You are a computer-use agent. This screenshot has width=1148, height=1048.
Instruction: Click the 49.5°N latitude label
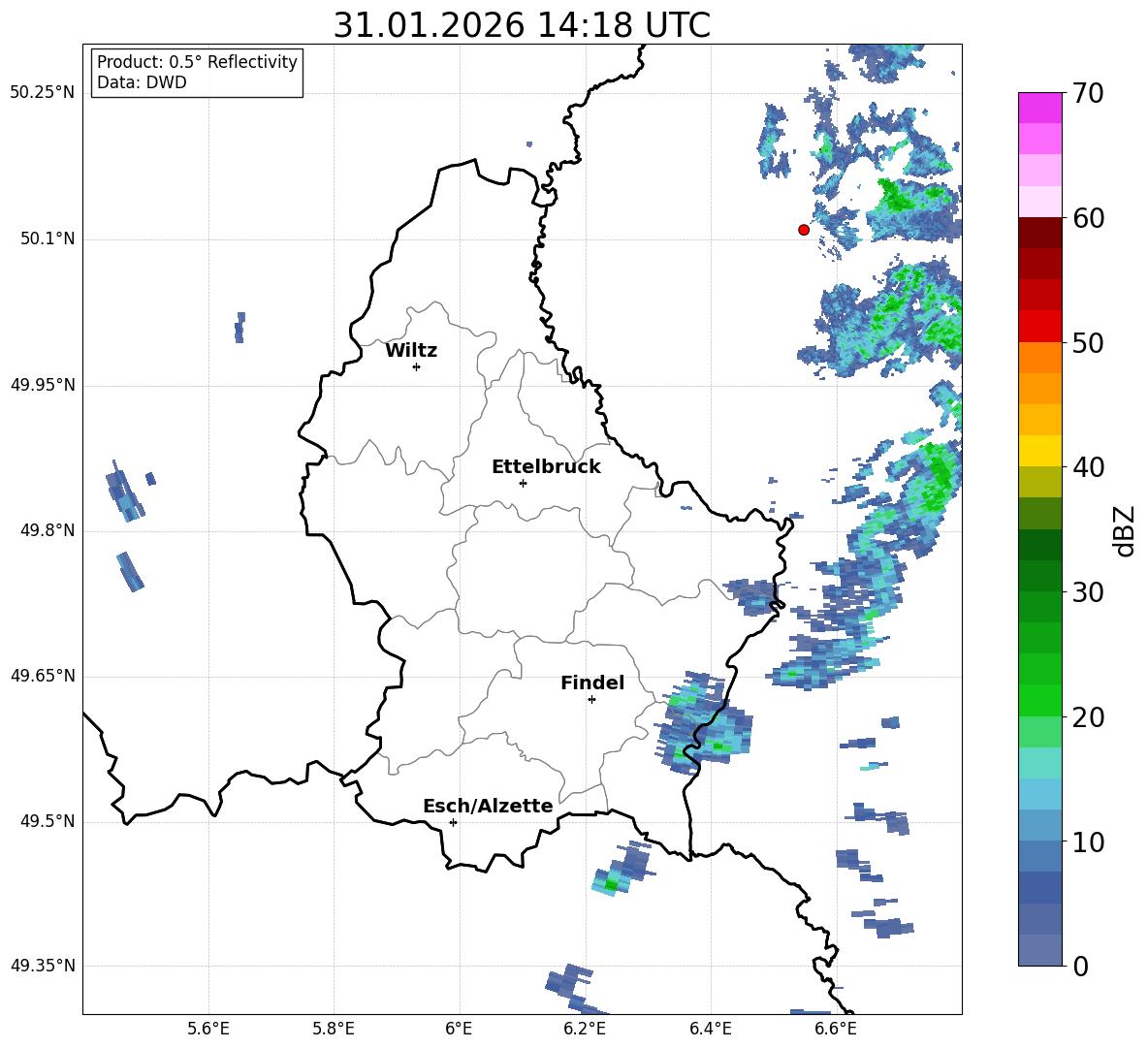[x=48, y=821]
